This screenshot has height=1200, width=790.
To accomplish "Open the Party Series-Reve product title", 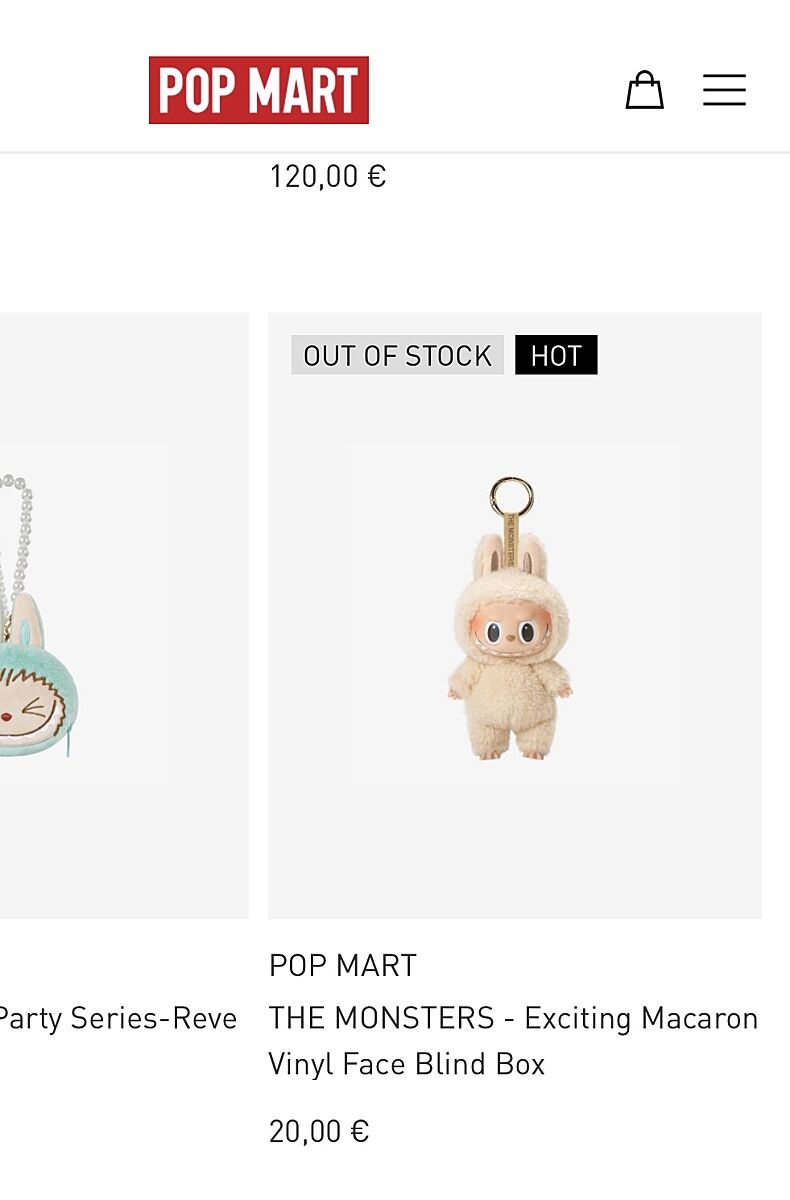I will [x=118, y=1018].
